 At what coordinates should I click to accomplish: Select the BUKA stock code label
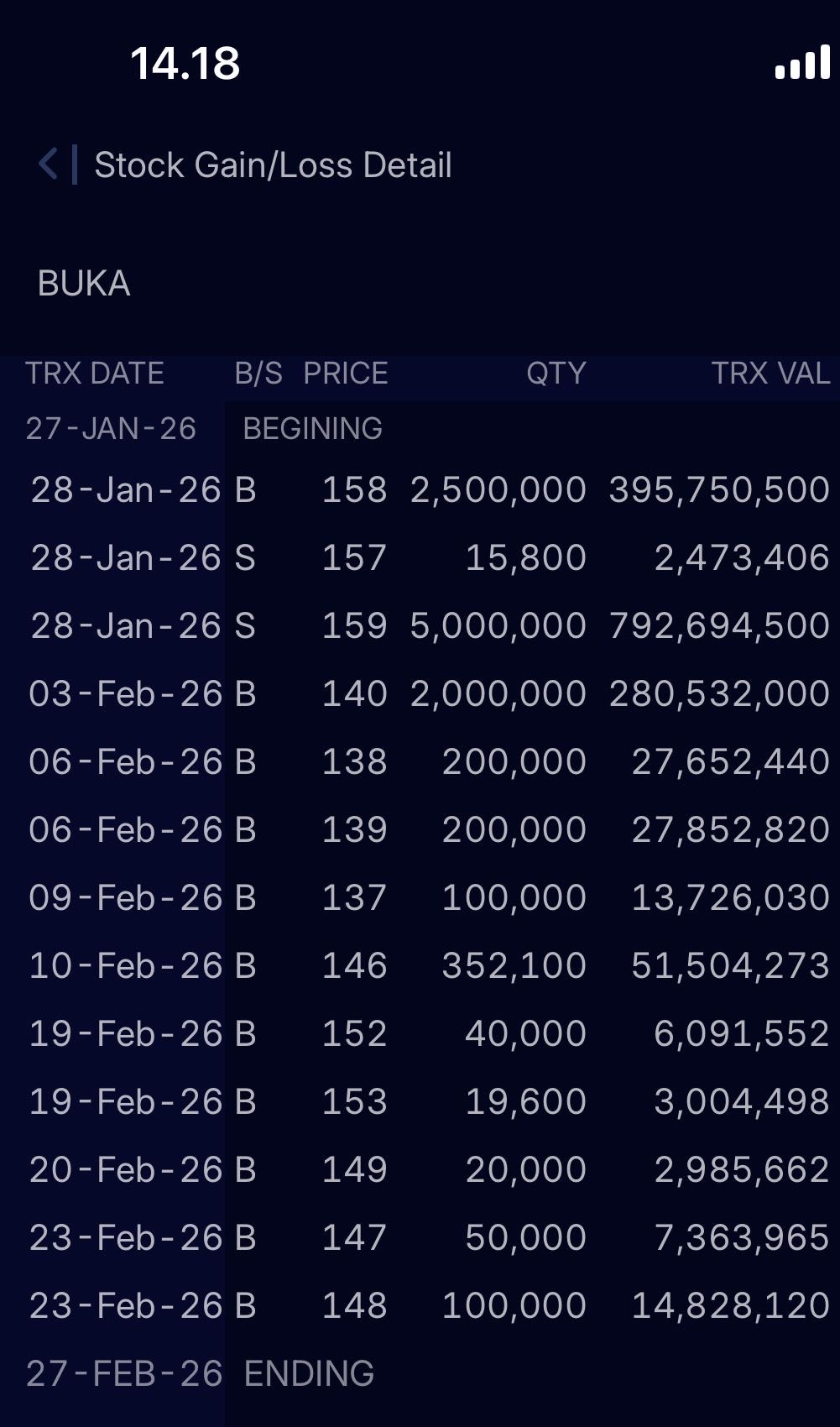pos(84,284)
